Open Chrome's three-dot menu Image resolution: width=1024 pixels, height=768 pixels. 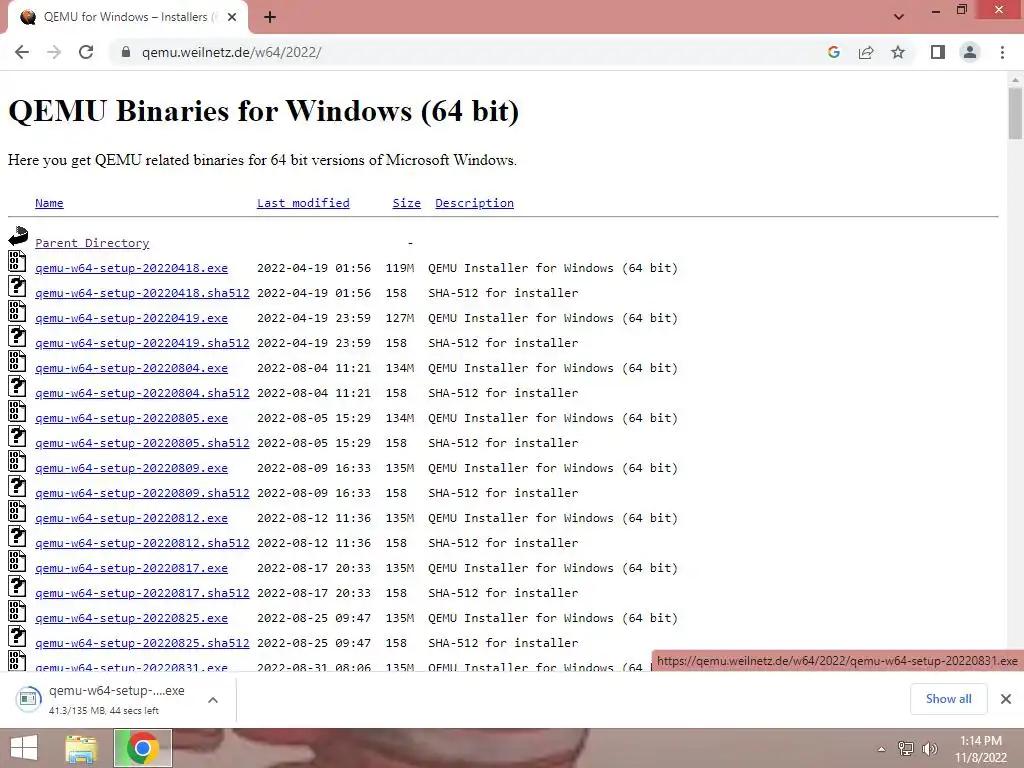tap(1002, 52)
